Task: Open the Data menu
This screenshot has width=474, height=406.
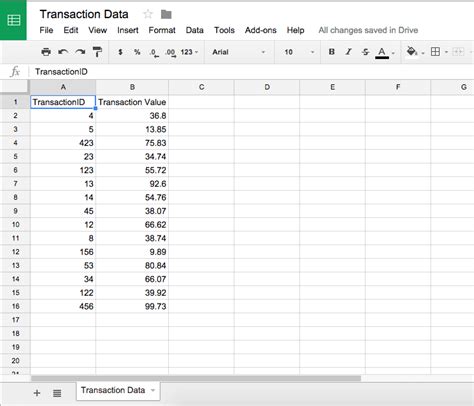Action: pos(195,30)
